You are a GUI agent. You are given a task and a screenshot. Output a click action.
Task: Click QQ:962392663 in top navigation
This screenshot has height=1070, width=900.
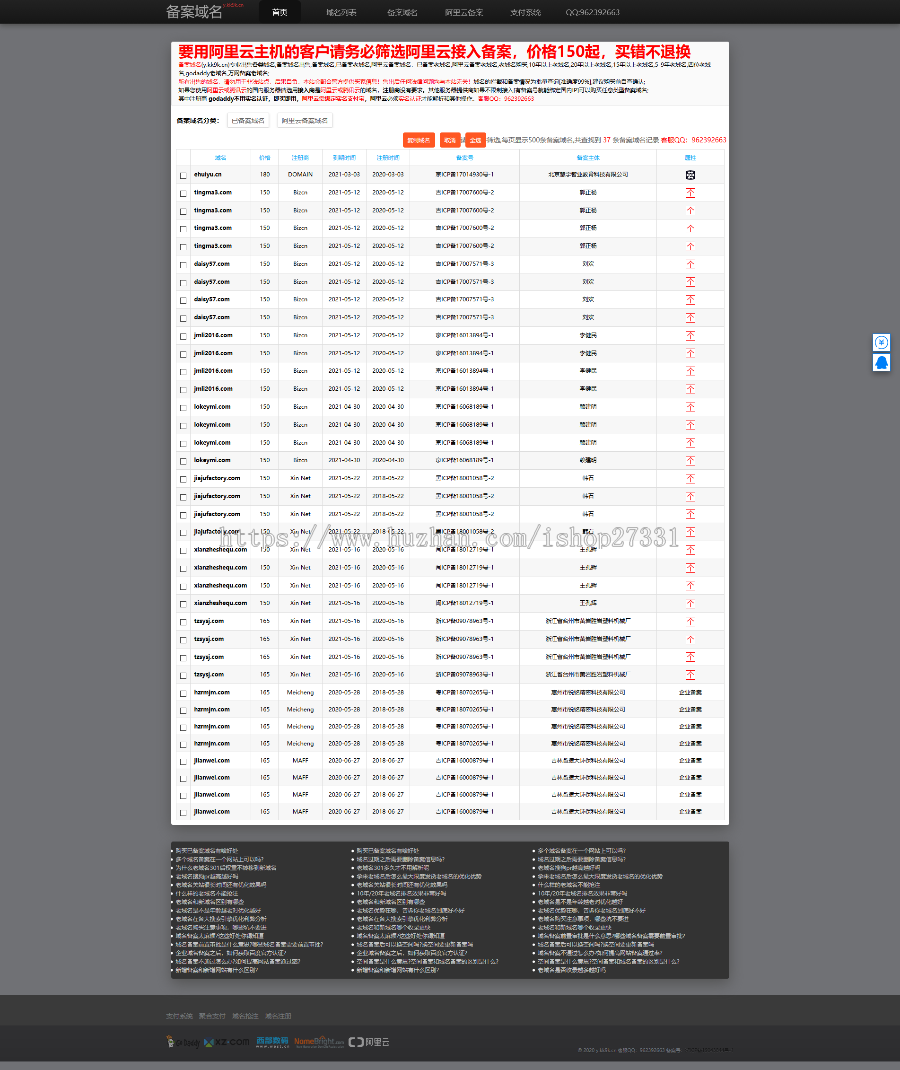coord(592,12)
